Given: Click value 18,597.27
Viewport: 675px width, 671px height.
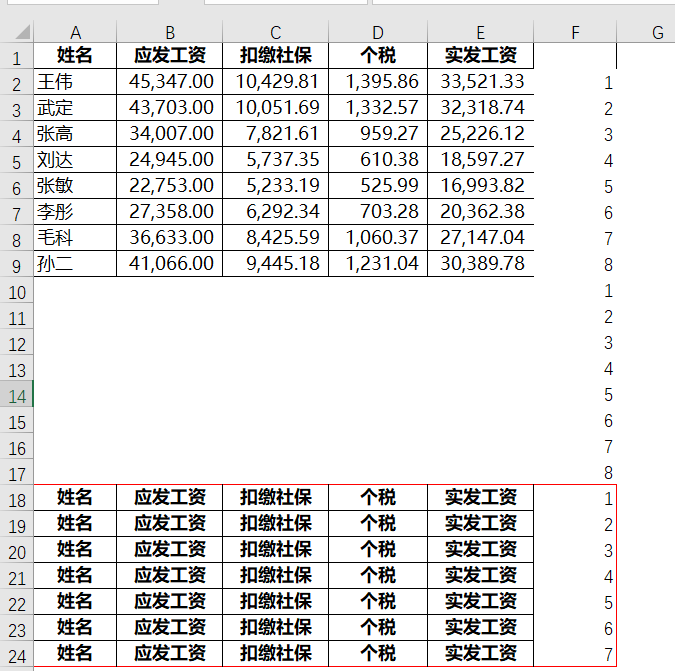Looking at the screenshot, I should coord(480,160).
